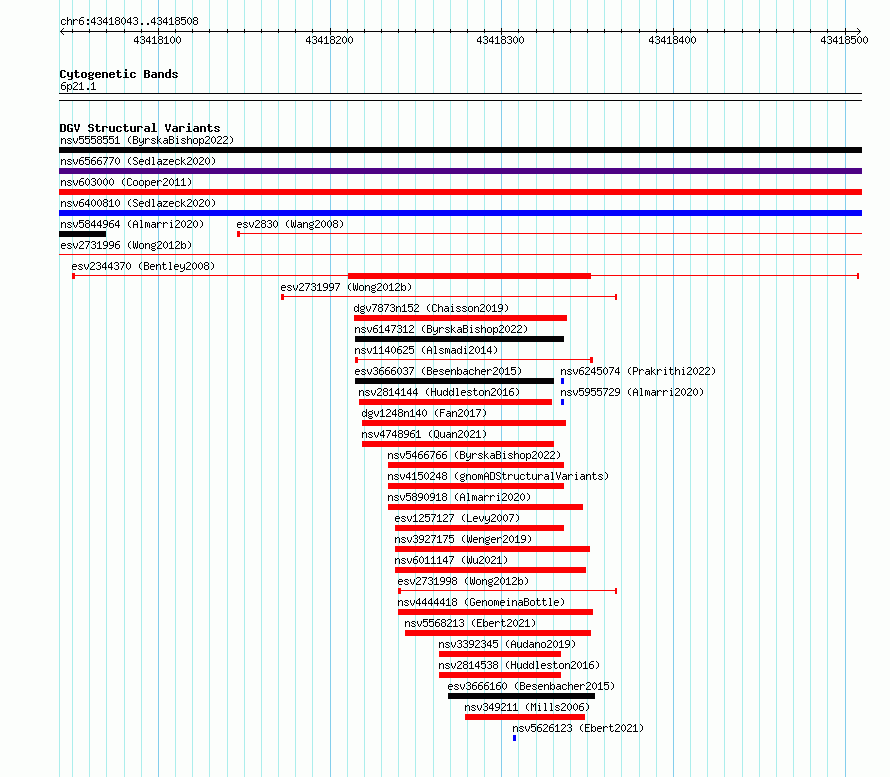Click the nsv5558551 (ByrskaBishop2022) variant label
This screenshot has width=890, height=777.
coord(147,140)
